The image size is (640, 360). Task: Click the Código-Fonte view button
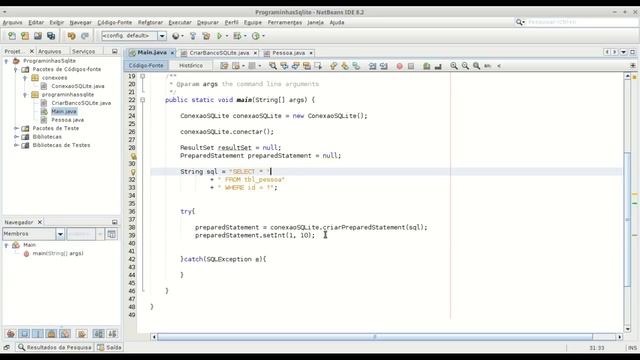(146, 66)
